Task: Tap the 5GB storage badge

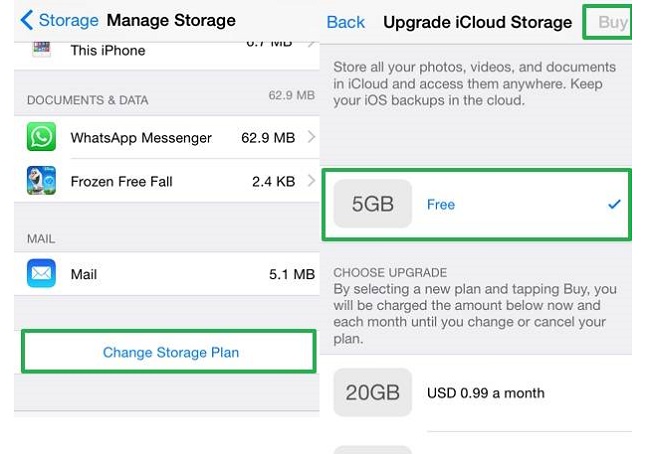Action: tap(372, 204)
